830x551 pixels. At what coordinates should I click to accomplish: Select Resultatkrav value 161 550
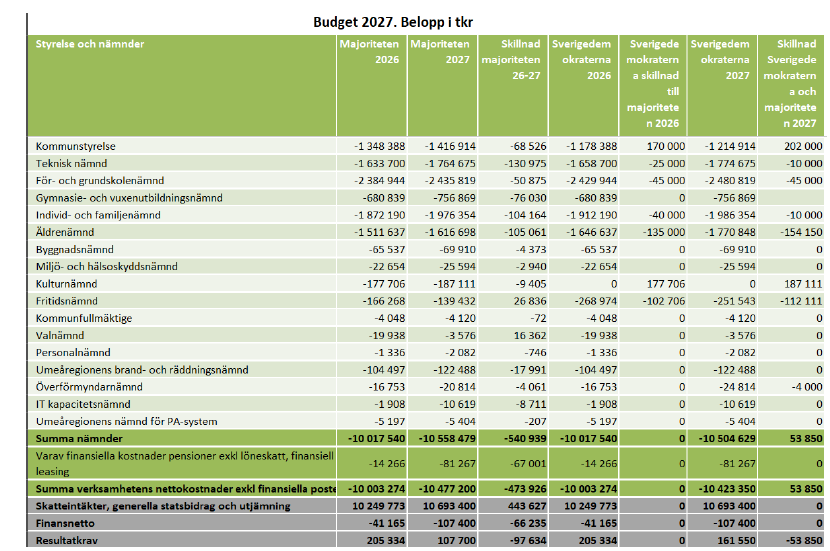tap(735, 540)
